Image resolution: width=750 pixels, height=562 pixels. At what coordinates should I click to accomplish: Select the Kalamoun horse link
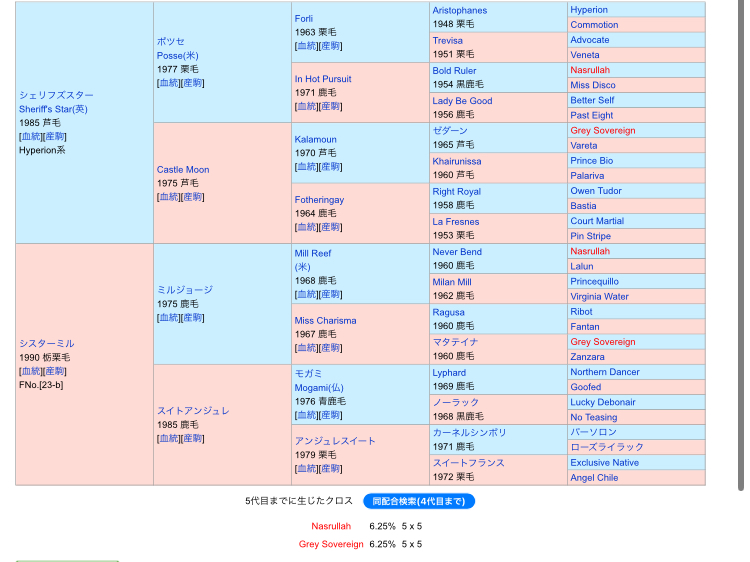(315, 139)
